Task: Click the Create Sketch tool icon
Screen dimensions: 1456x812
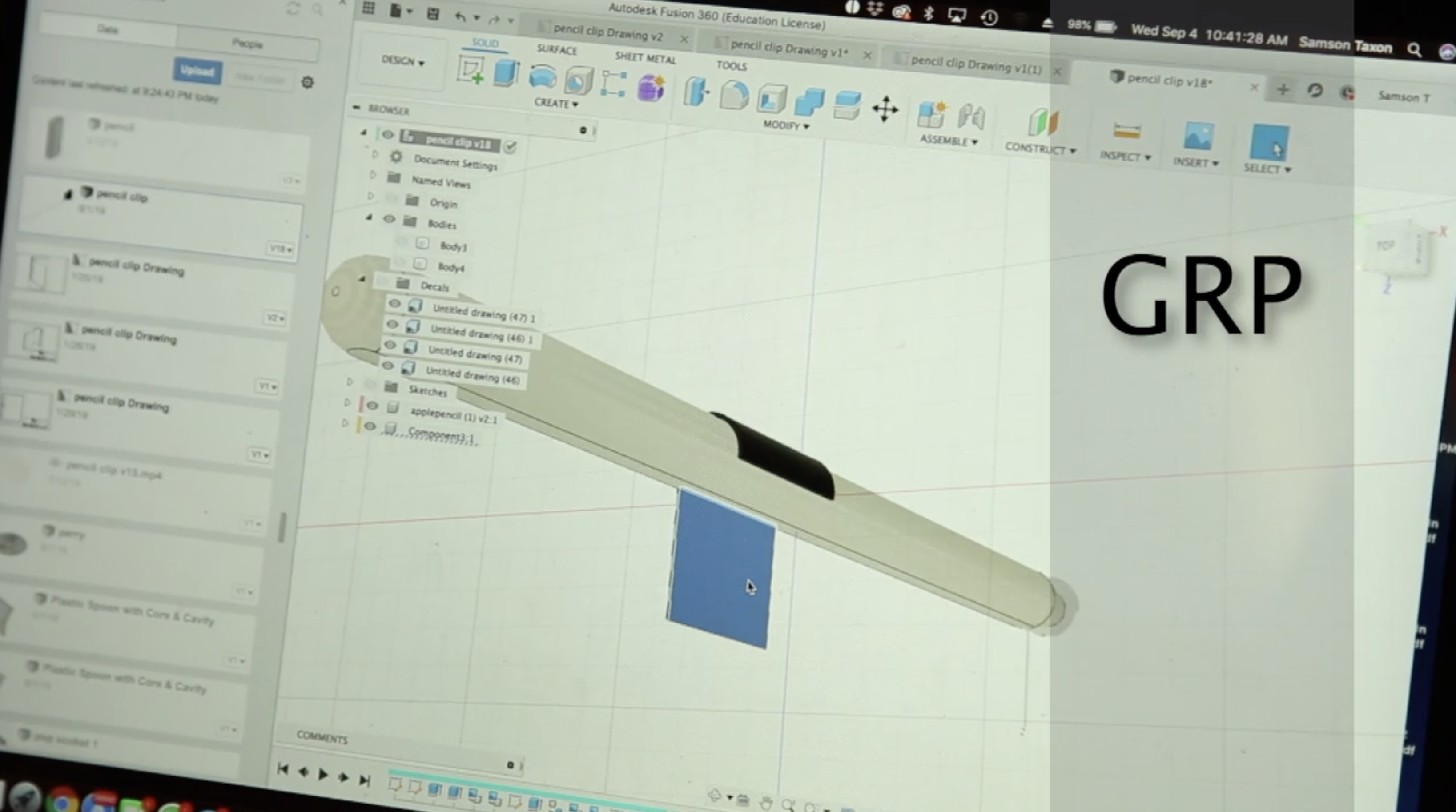Action: 470,71
